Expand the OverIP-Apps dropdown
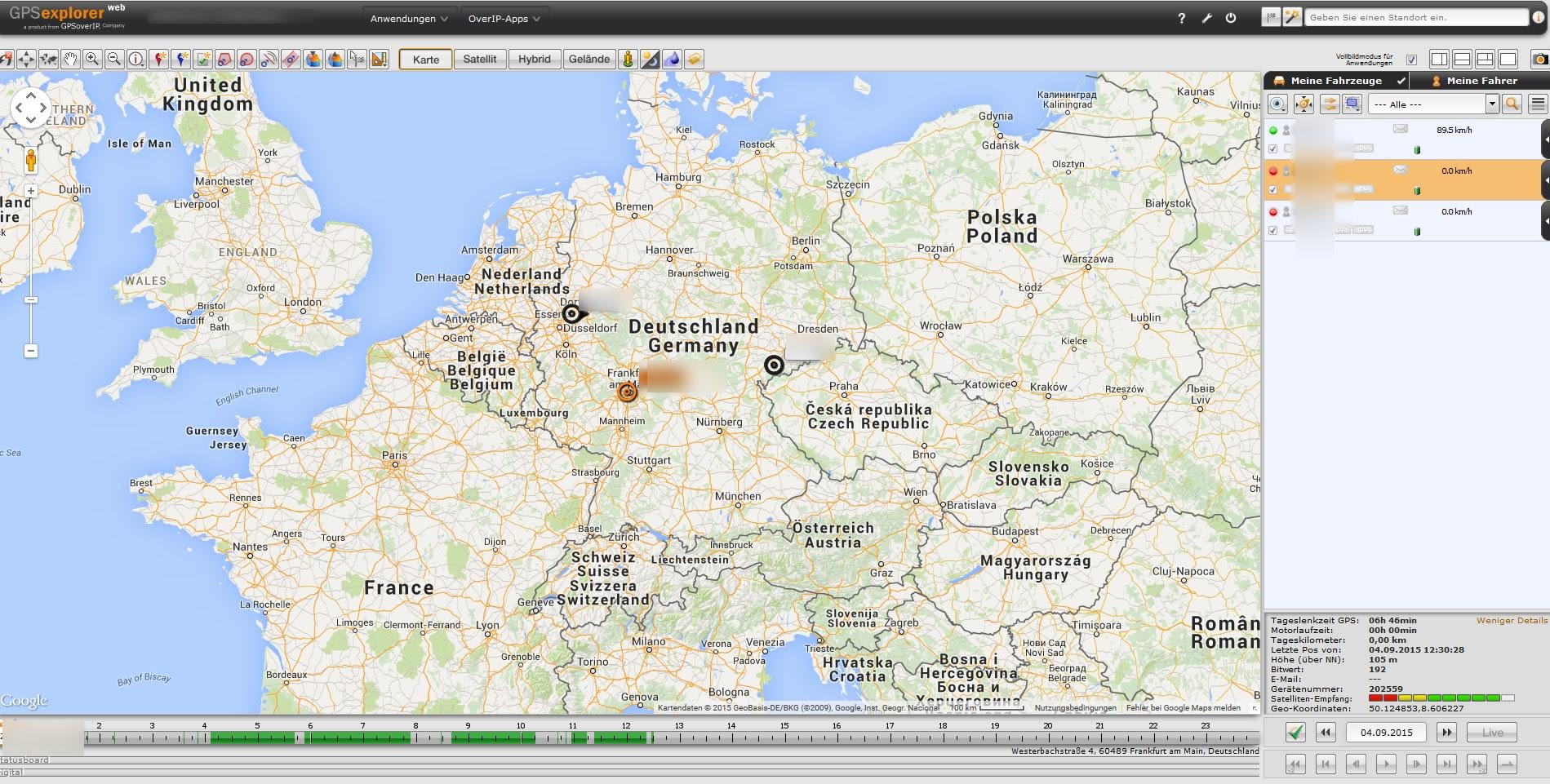The height and width of the screenshot is (784, 1550). (x=504, y=18)
